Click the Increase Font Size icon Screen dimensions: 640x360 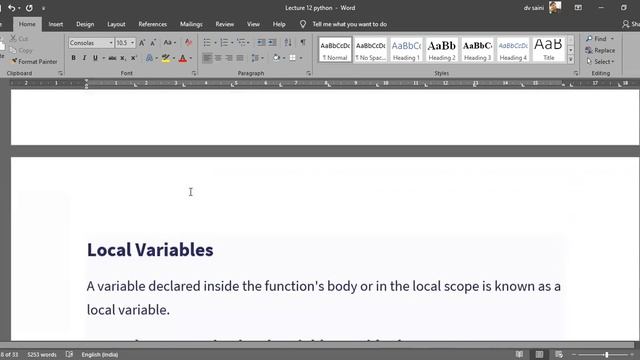point(142,43)
